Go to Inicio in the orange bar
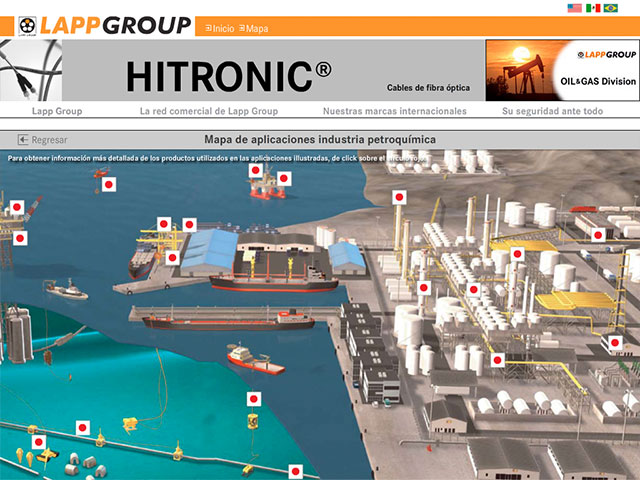The image size is (640, 480). tap(220, 28)
